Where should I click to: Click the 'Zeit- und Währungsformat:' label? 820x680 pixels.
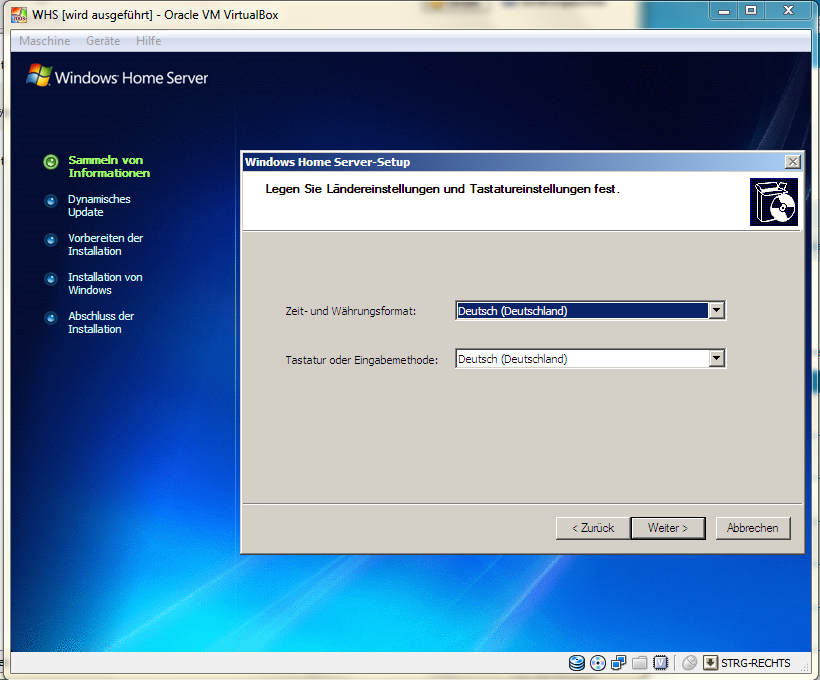coord(350,311)
